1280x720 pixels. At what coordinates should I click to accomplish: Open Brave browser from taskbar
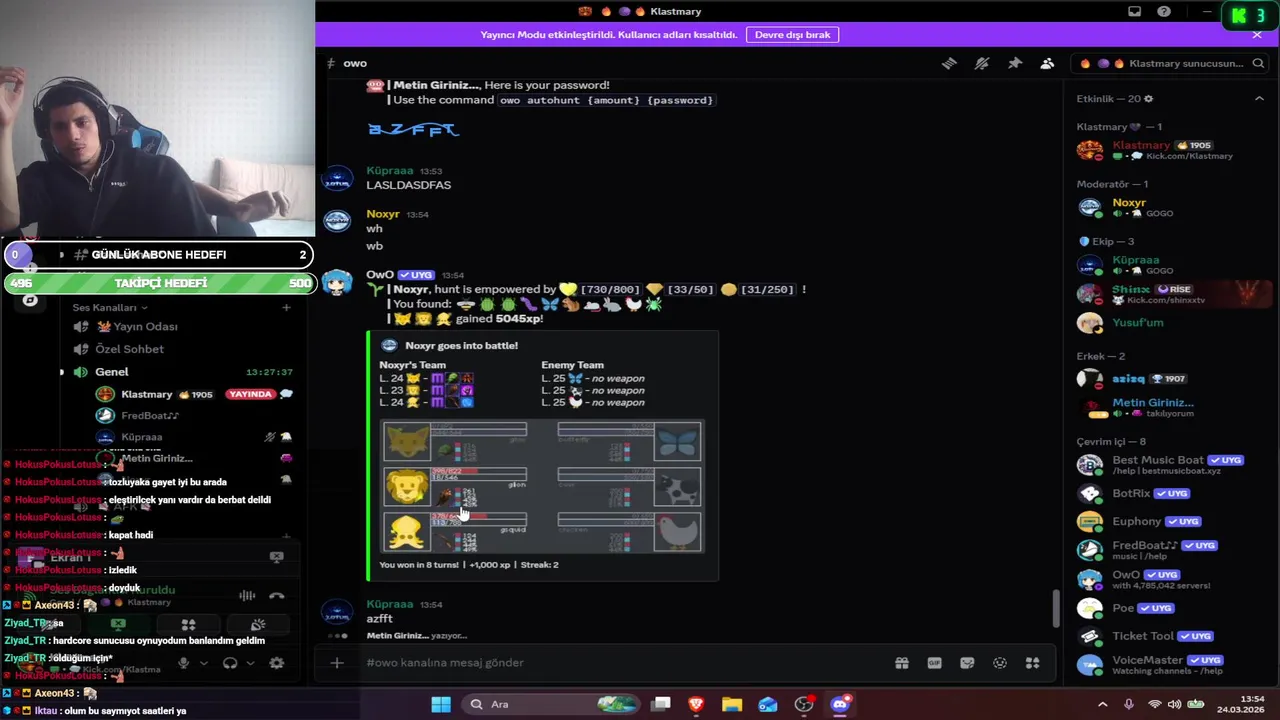coord(696,704)
